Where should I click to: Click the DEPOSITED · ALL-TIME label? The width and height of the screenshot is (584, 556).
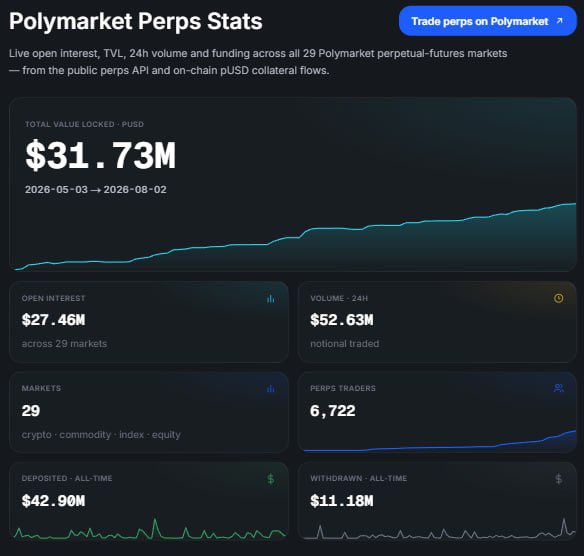67,478
